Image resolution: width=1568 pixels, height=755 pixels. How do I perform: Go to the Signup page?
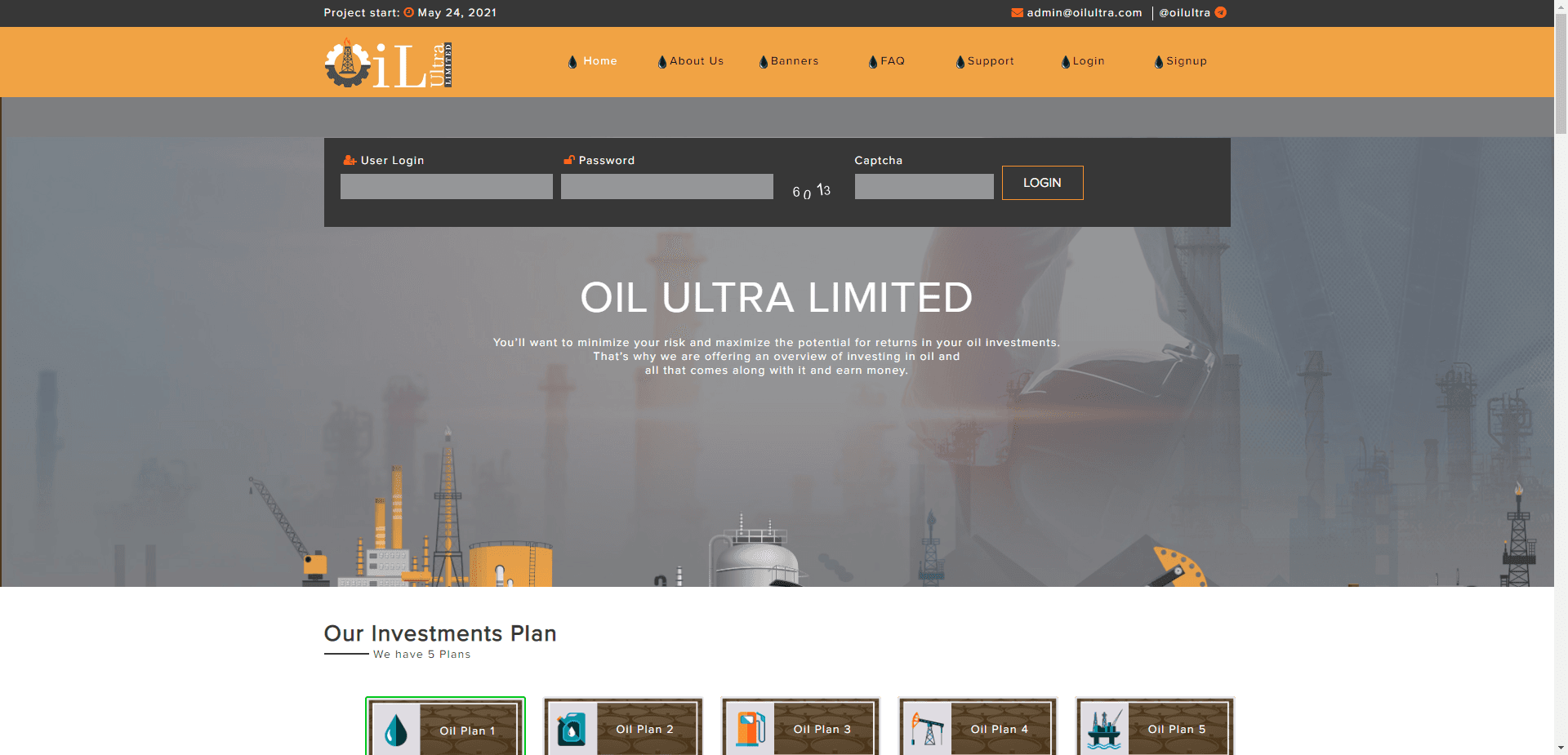point(1186,61)
